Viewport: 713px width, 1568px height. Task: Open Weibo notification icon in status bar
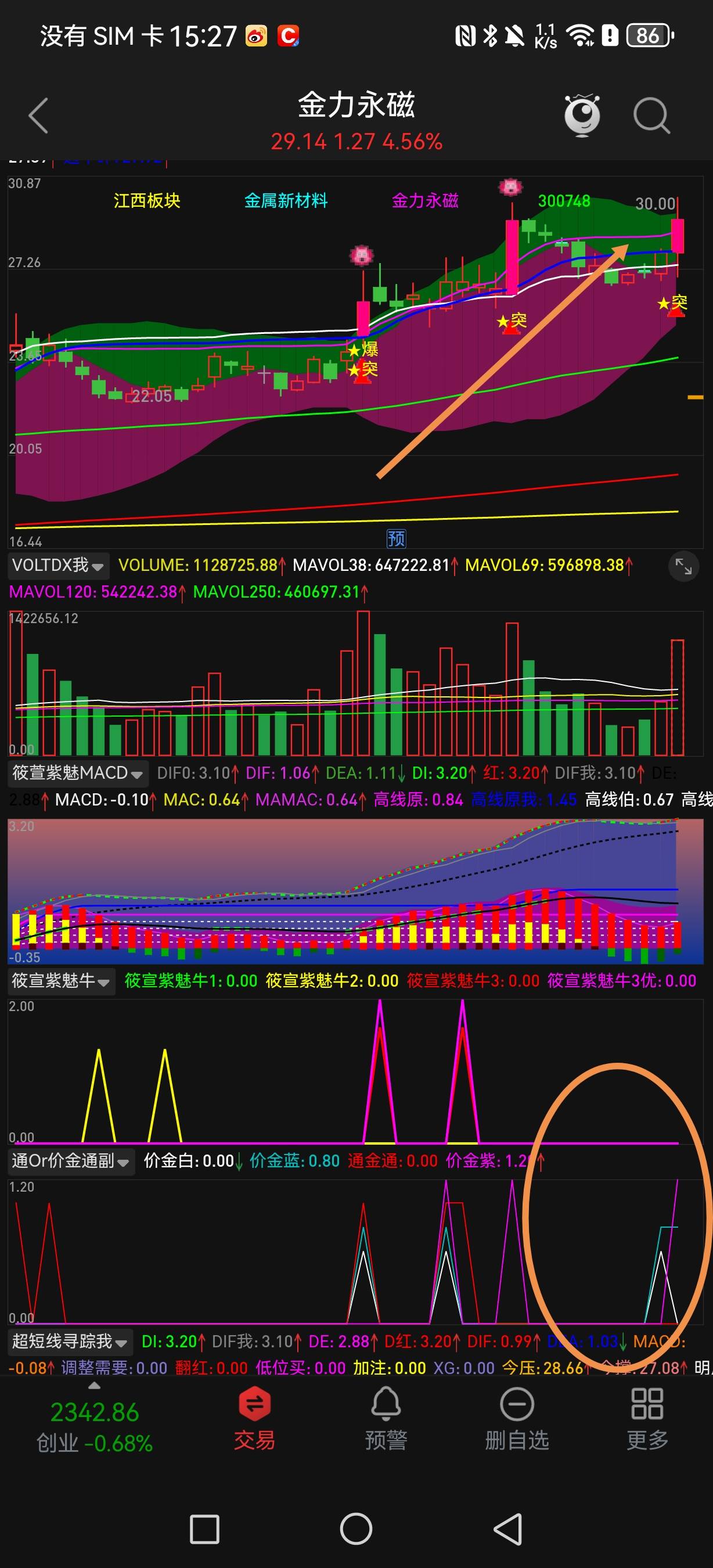point(256,36)
